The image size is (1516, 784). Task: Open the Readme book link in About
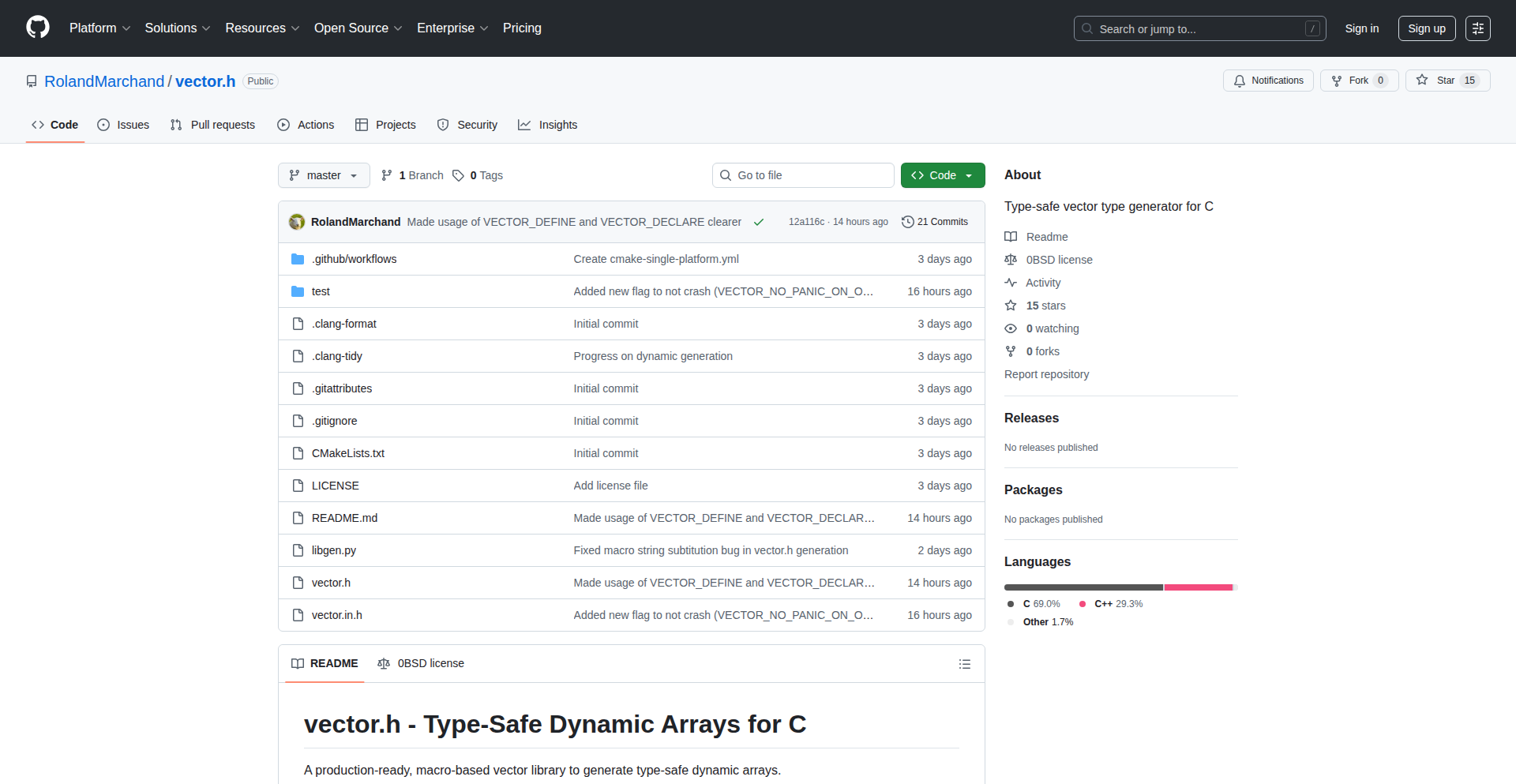click(x=1036, y=237)
